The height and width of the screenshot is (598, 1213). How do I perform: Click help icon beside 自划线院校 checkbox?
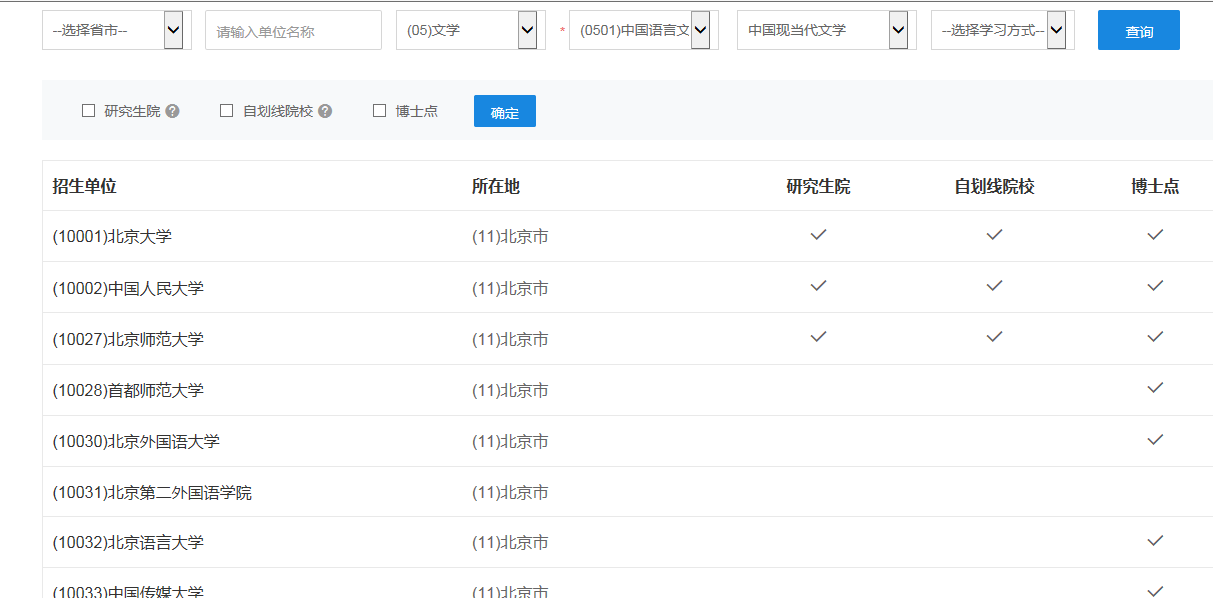coord(325,111)
